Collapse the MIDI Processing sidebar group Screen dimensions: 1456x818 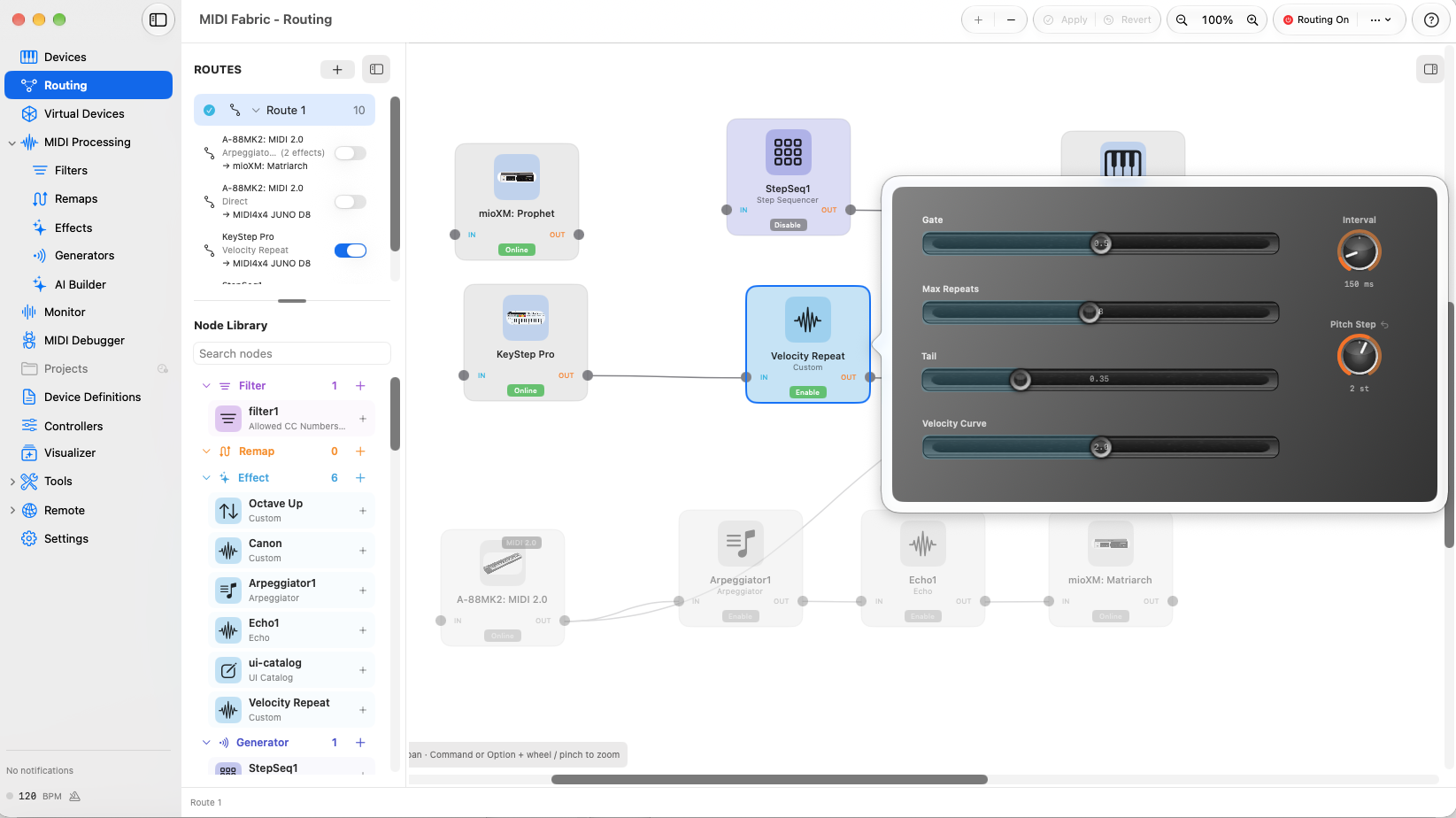point(12,143)
